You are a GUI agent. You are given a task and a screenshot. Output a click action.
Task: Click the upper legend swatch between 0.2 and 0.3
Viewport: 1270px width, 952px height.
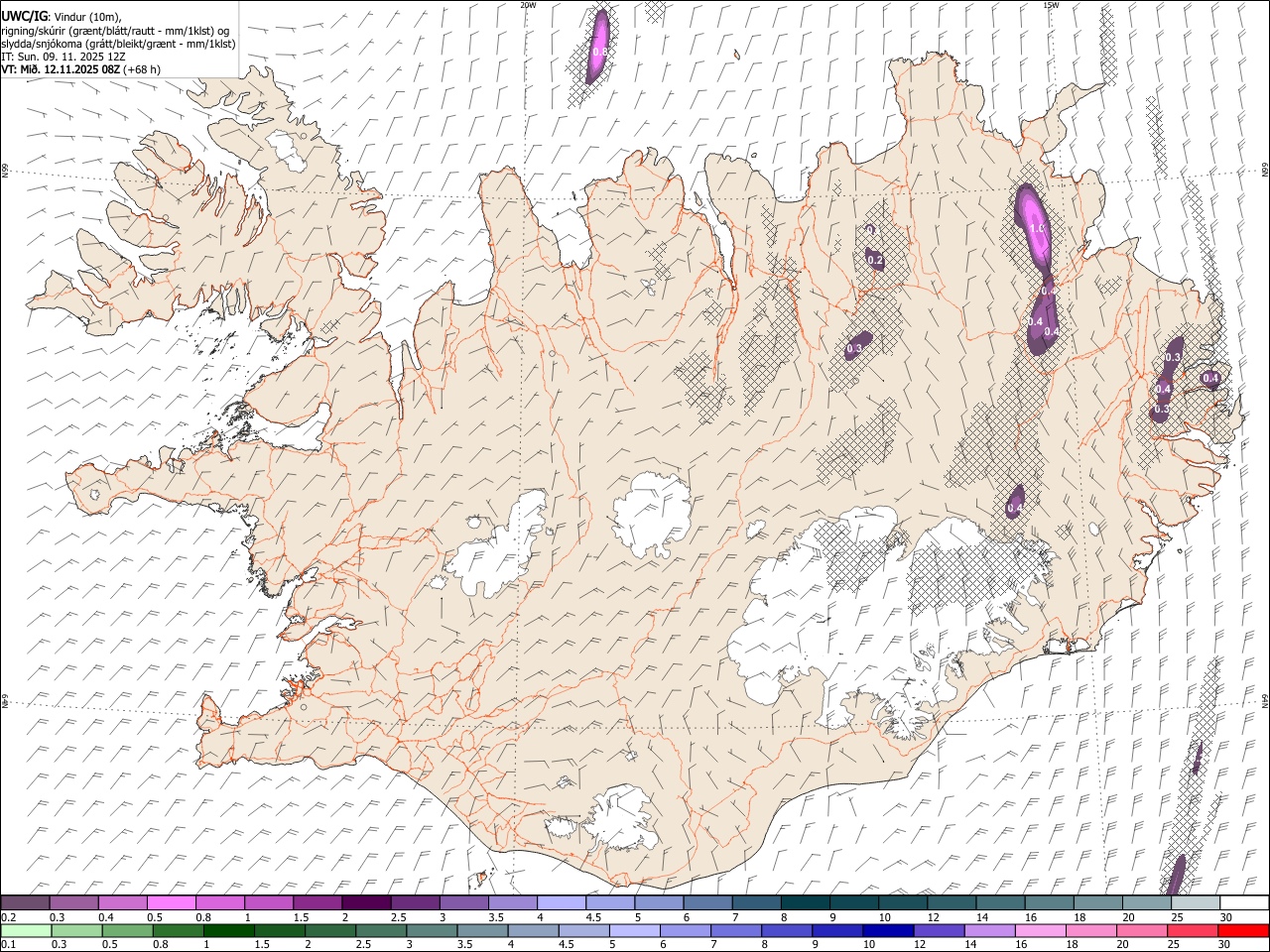click(x=25, y=902)
